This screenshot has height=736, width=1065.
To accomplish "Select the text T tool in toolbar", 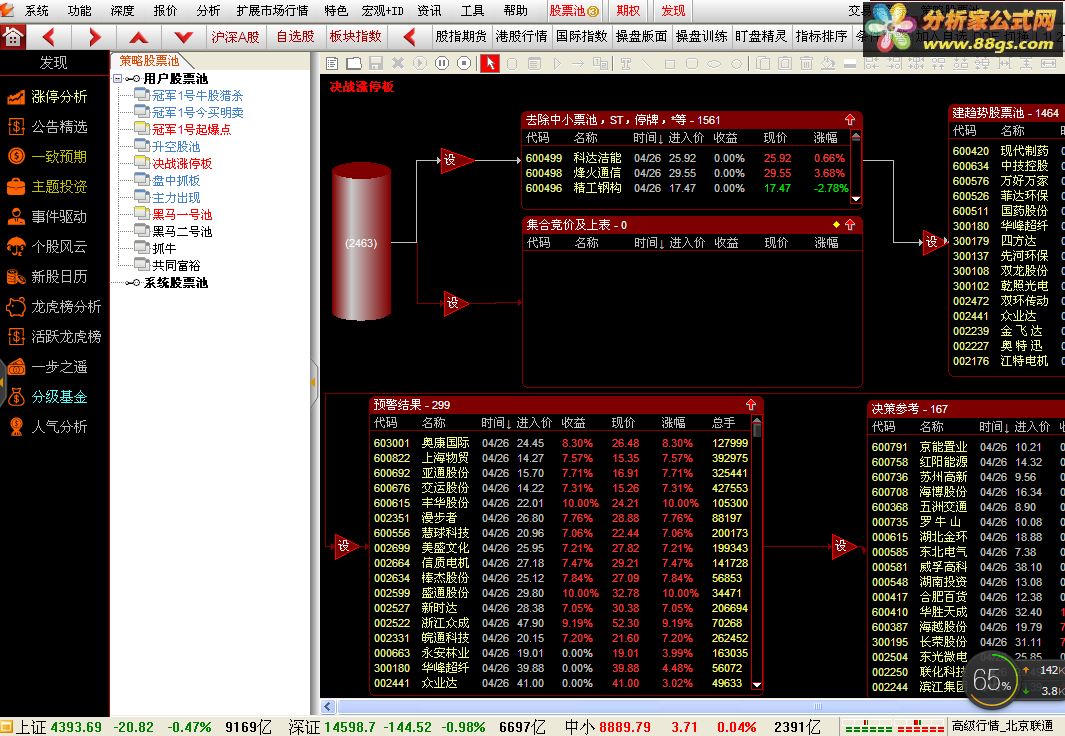I will [626, 63].
